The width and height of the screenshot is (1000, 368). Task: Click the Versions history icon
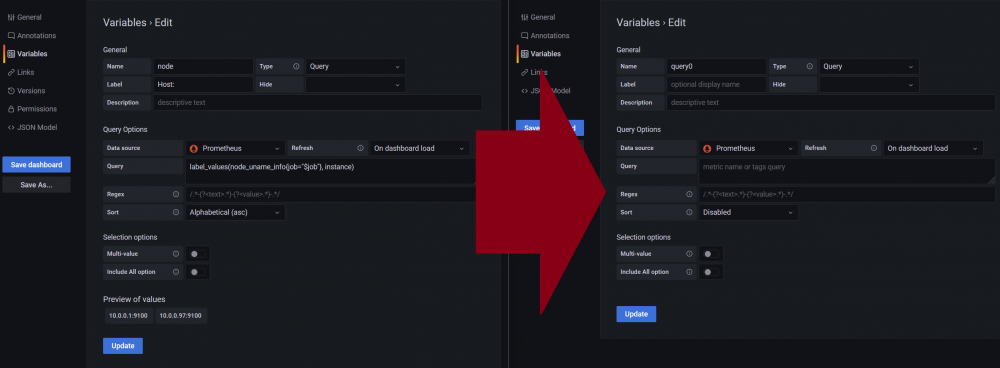11,91
